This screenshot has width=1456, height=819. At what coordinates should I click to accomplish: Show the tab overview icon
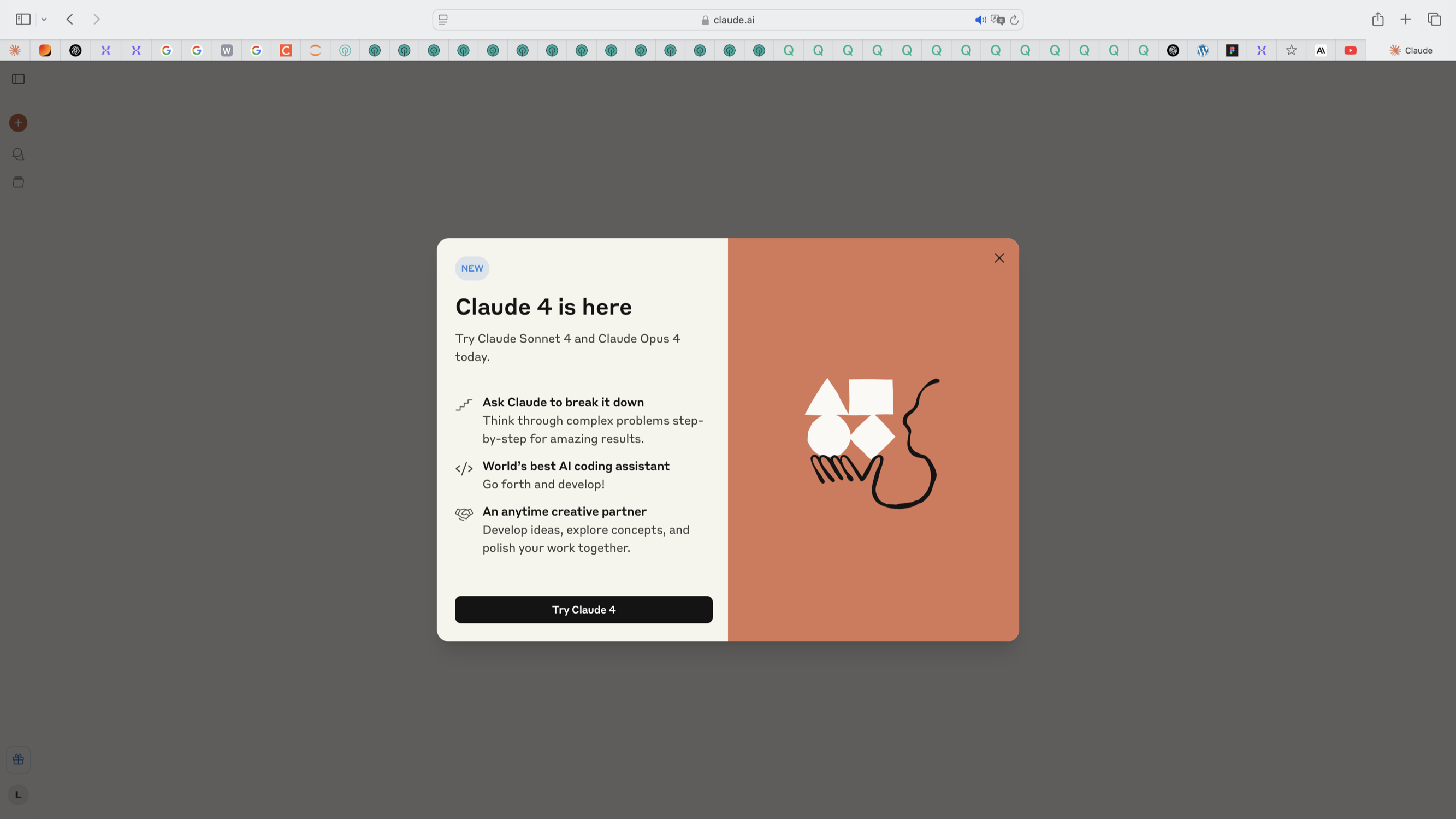(1435, 19)
